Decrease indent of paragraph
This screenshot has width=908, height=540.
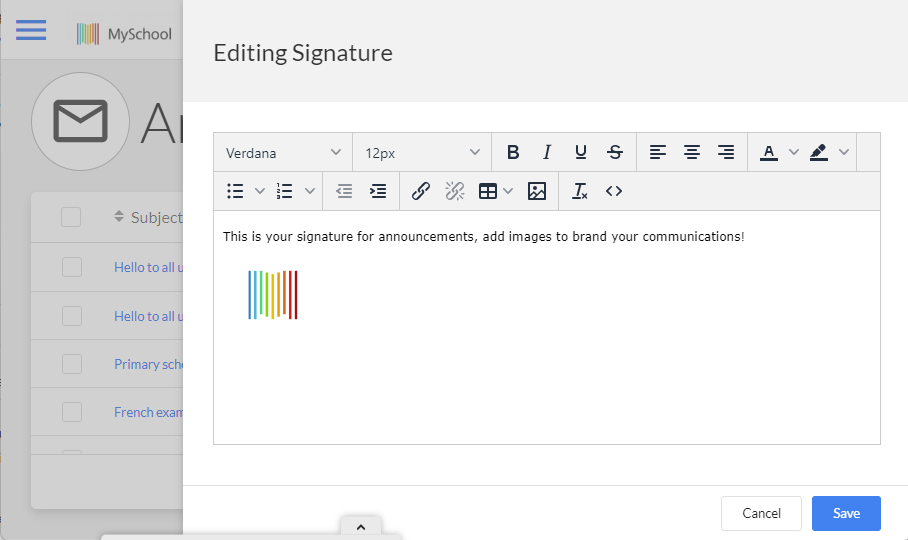coord(344,191)
